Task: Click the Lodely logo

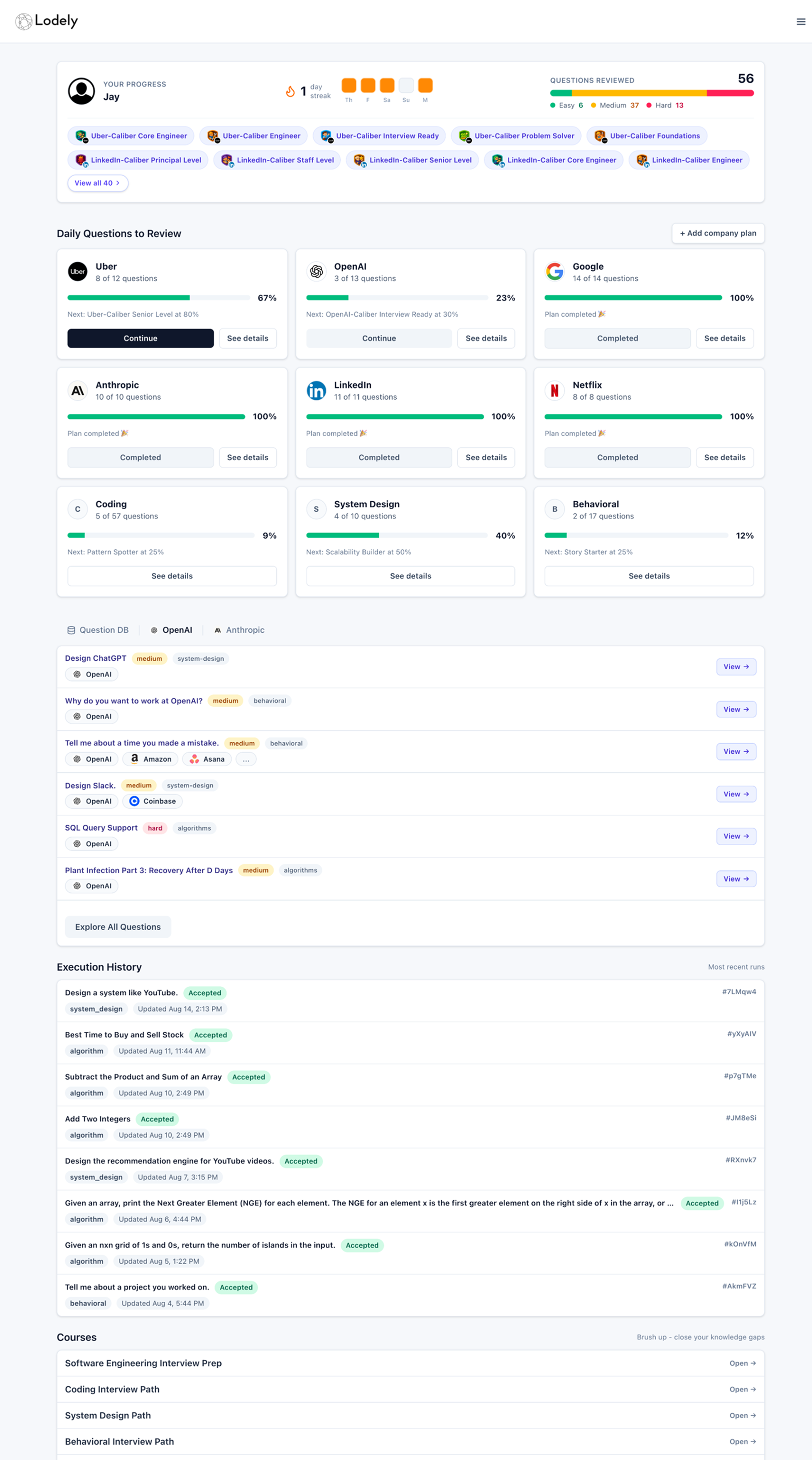Action: 46,21
